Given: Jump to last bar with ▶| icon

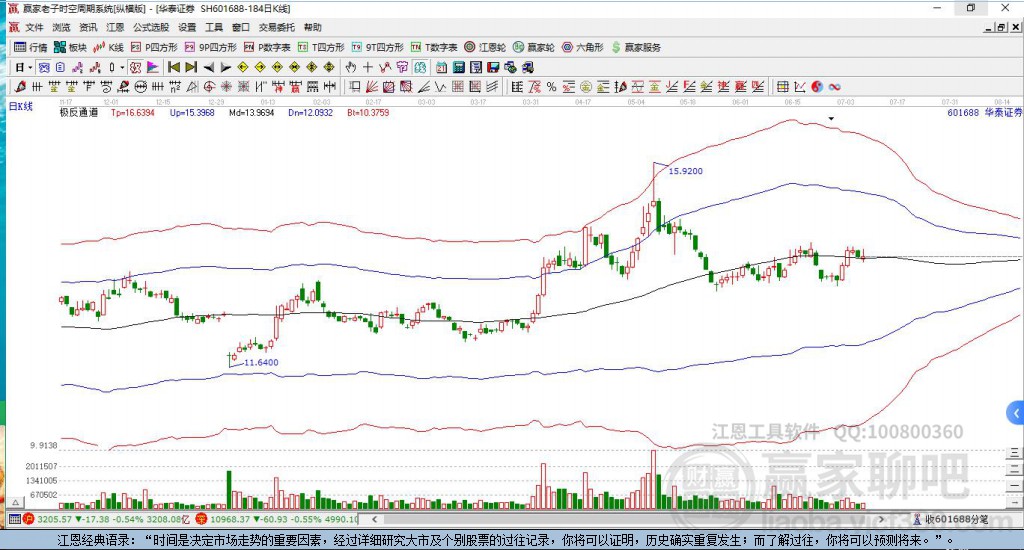Looking at the screenshot, I should pos(191,67).
